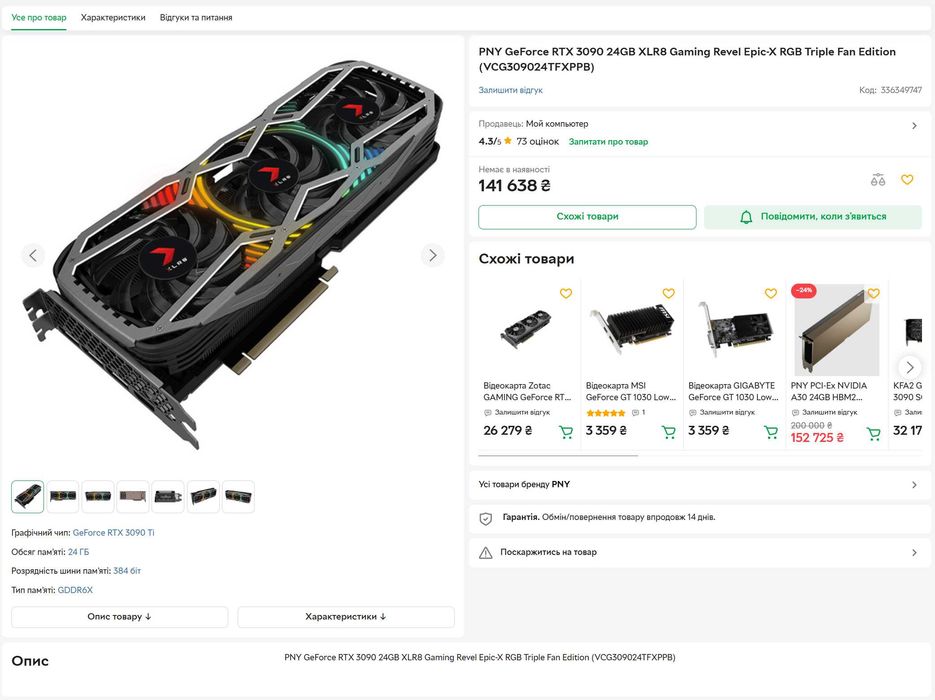Add PNY NVIDIA A30 card to cart
Viewport: 935px width, 700px height.
[x=873, y=434]
